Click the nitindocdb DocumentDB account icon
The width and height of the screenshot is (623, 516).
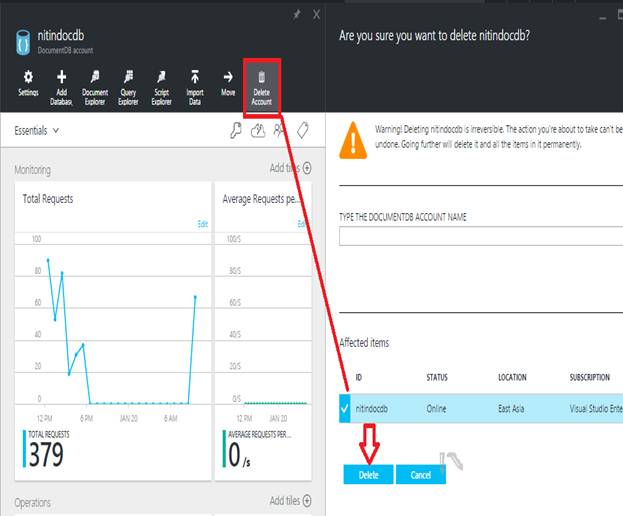[x=23, y=42]
